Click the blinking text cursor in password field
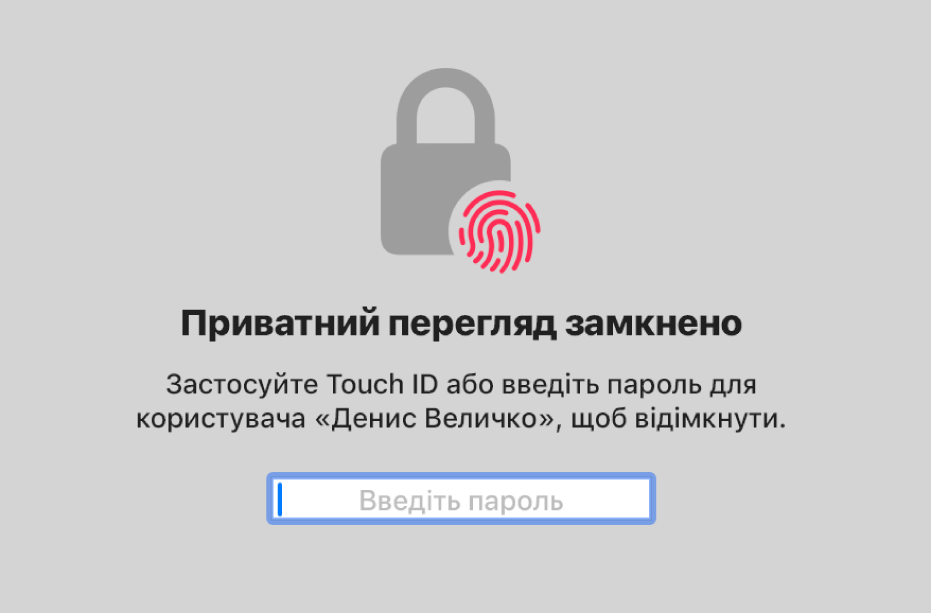 [280, 499]
